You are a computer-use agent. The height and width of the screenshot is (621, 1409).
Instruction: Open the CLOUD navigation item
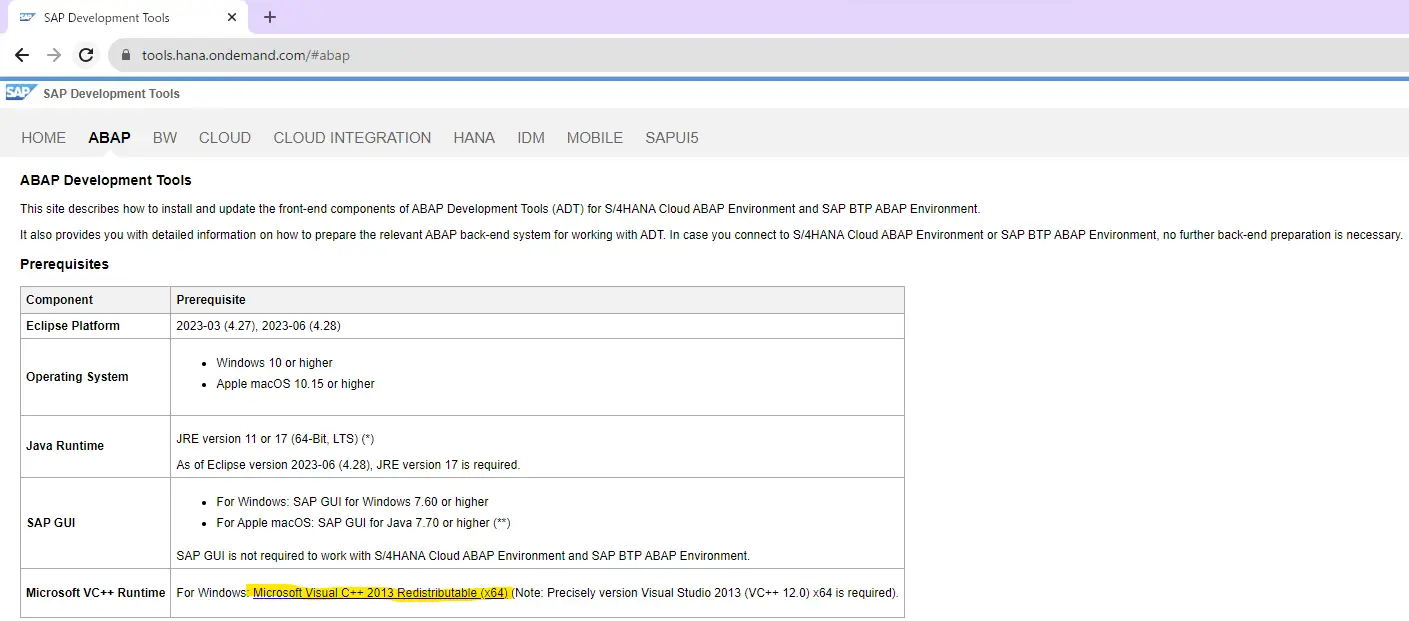point(225,138)
